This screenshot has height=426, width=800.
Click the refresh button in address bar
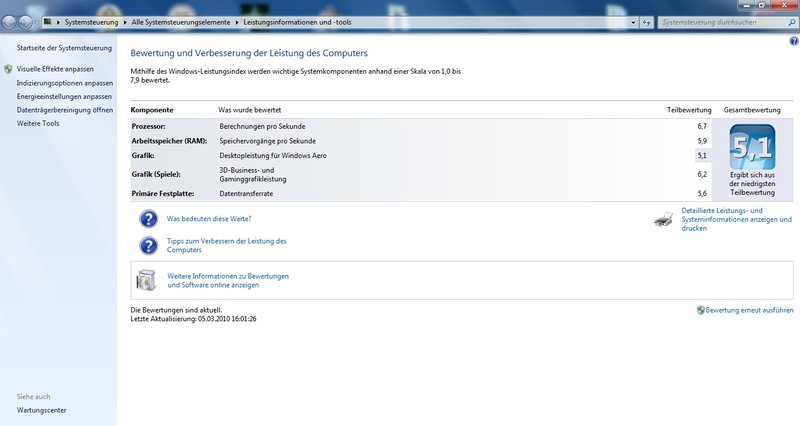(x=646, y=22)
